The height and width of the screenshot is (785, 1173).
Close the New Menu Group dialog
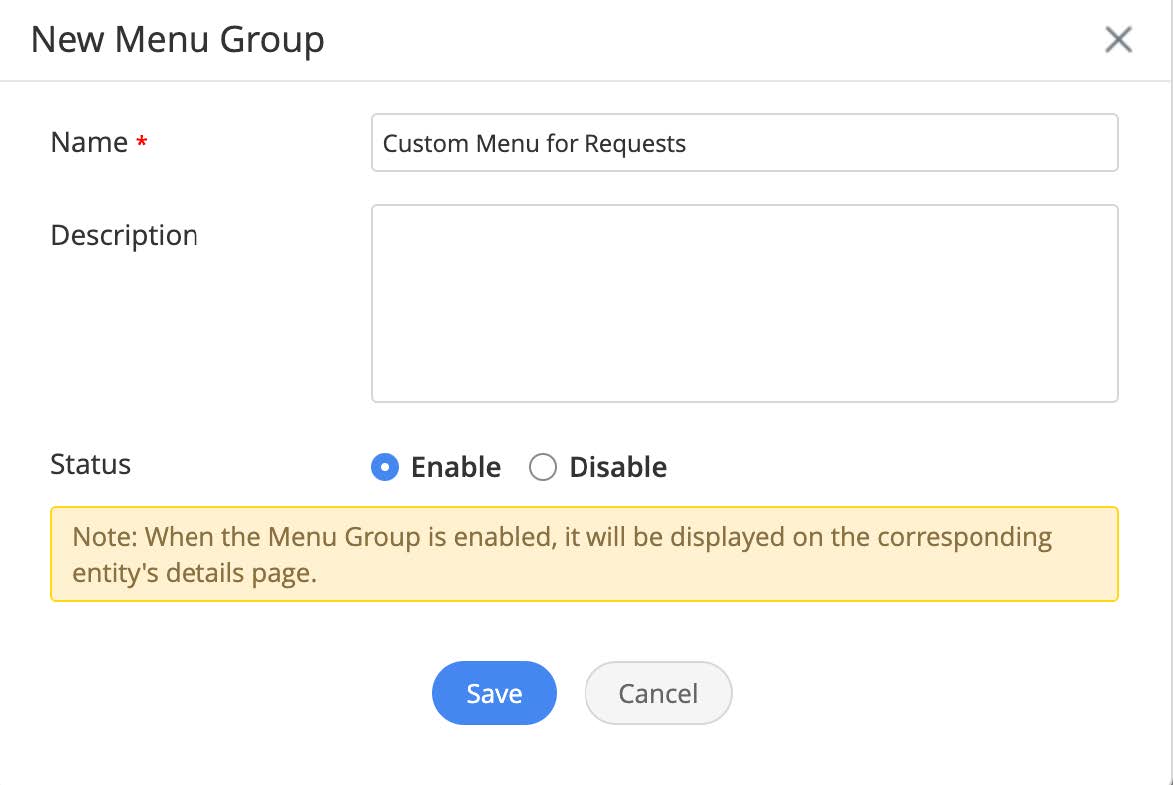click(x=1117, y=40)
